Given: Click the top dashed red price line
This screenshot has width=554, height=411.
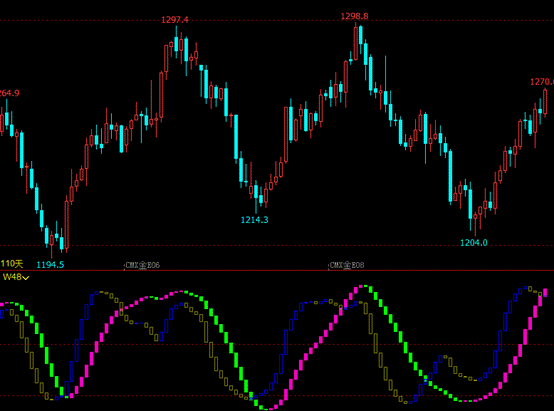Looking at the screenshot, I should pos(277,20).
